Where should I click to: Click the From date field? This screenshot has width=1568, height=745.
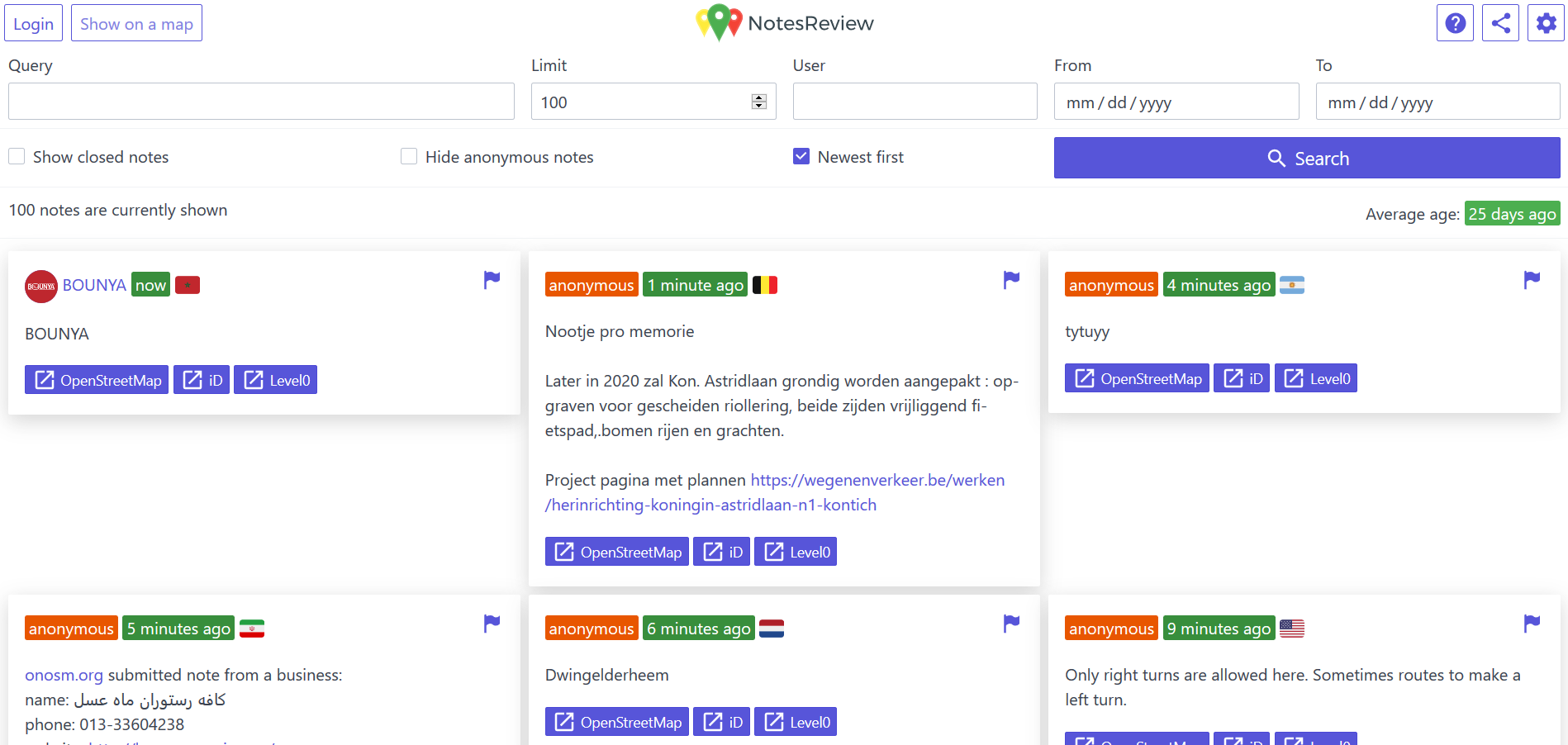tap(1176, 102)
